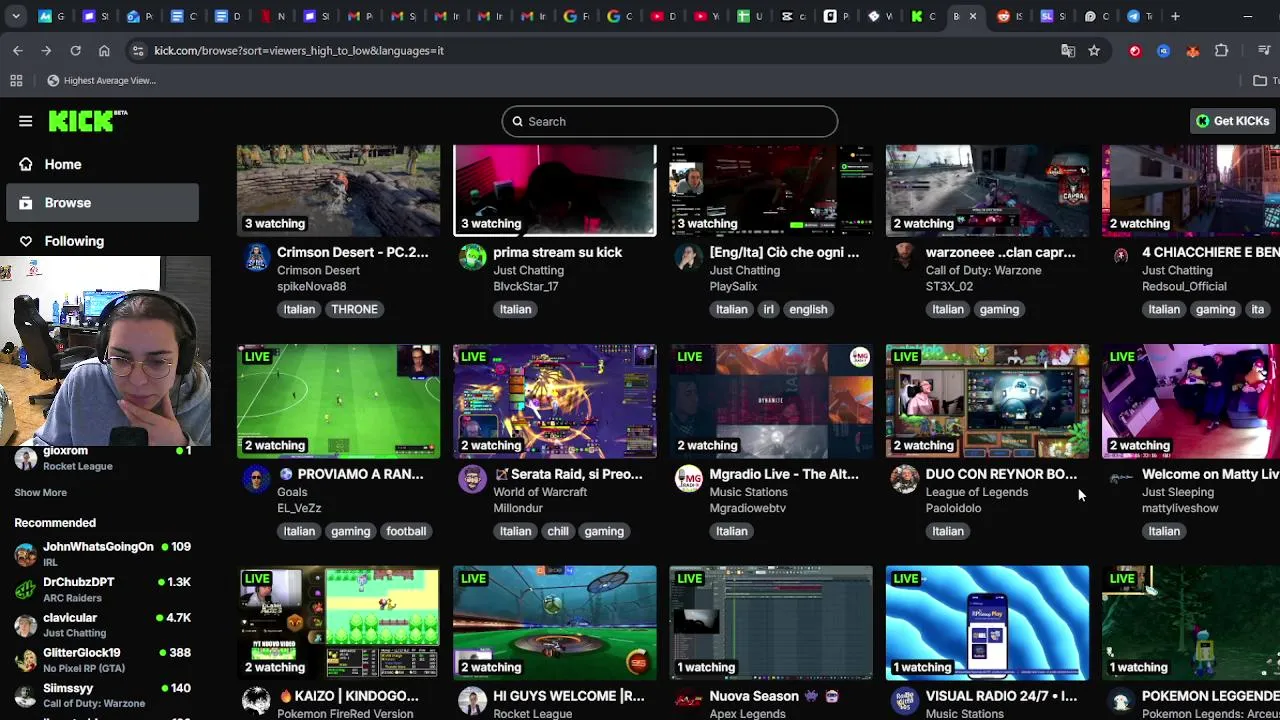Open BlvckStar_17 channel avatar

click(x=472, y=258)
